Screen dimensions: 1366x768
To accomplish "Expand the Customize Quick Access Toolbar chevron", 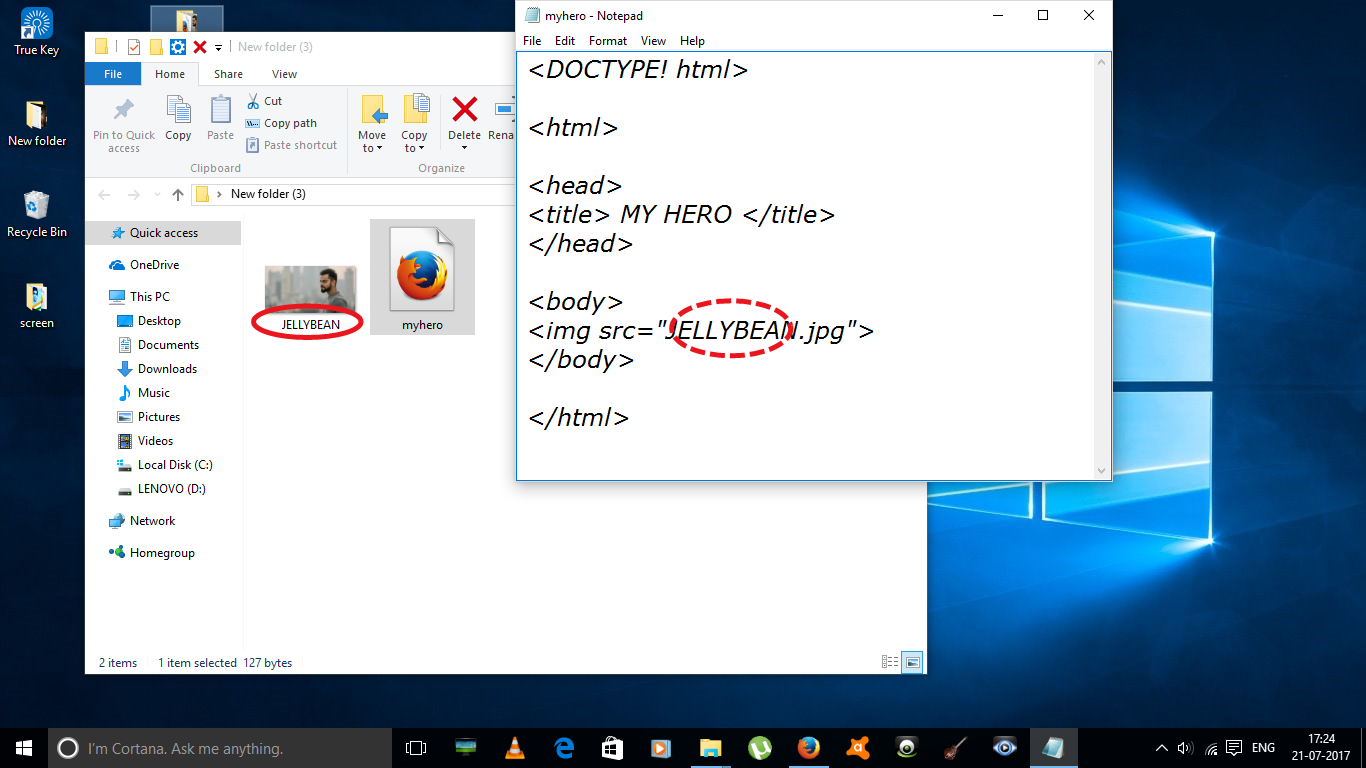I will (218, 47).
